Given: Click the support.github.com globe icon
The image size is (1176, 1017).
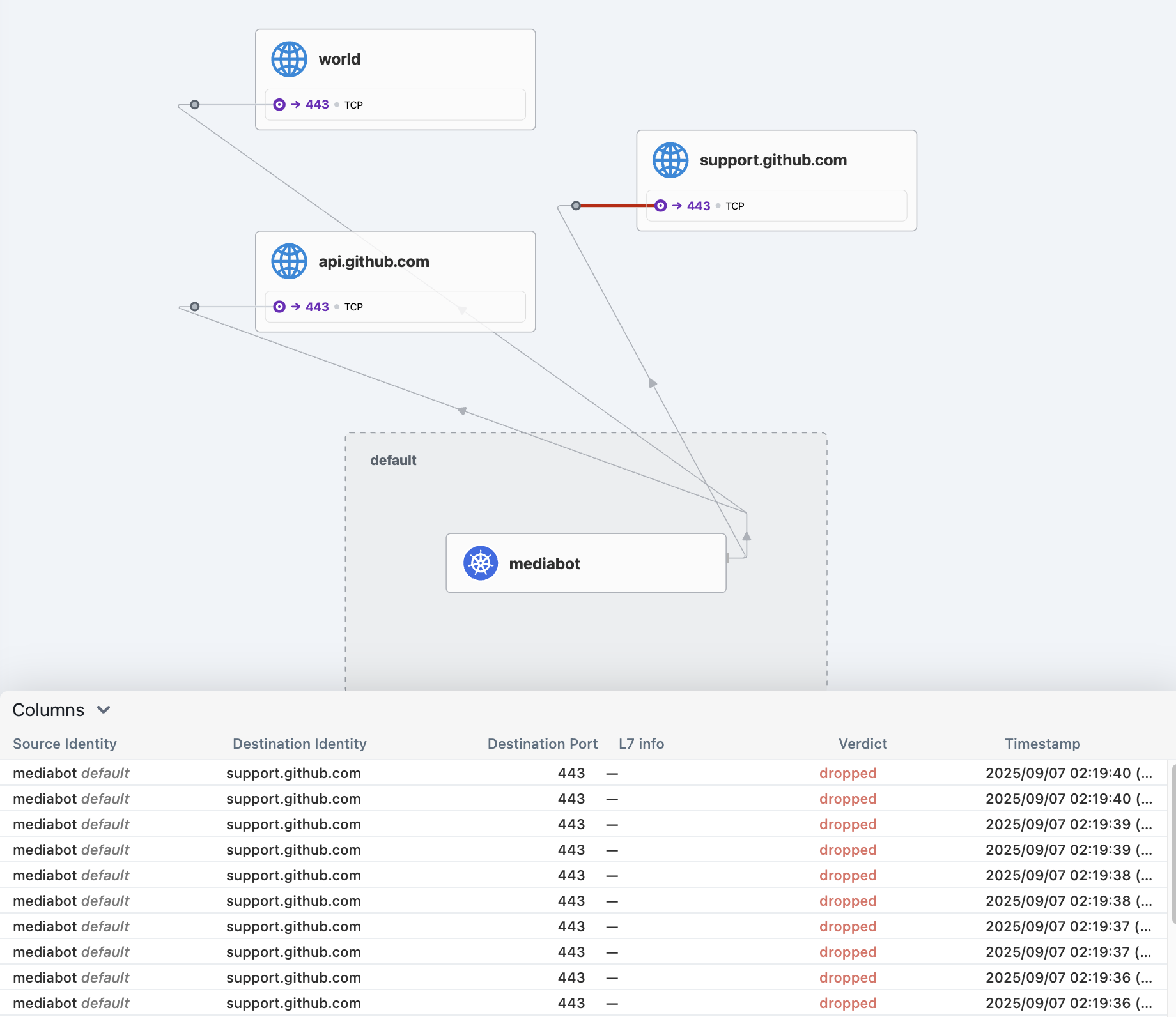Looking at the screenshot, I should pos(670,160).
